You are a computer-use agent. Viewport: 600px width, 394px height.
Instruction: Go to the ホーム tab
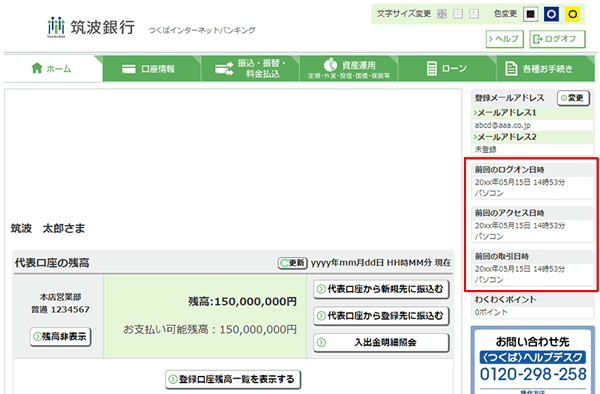click(53, 68)
